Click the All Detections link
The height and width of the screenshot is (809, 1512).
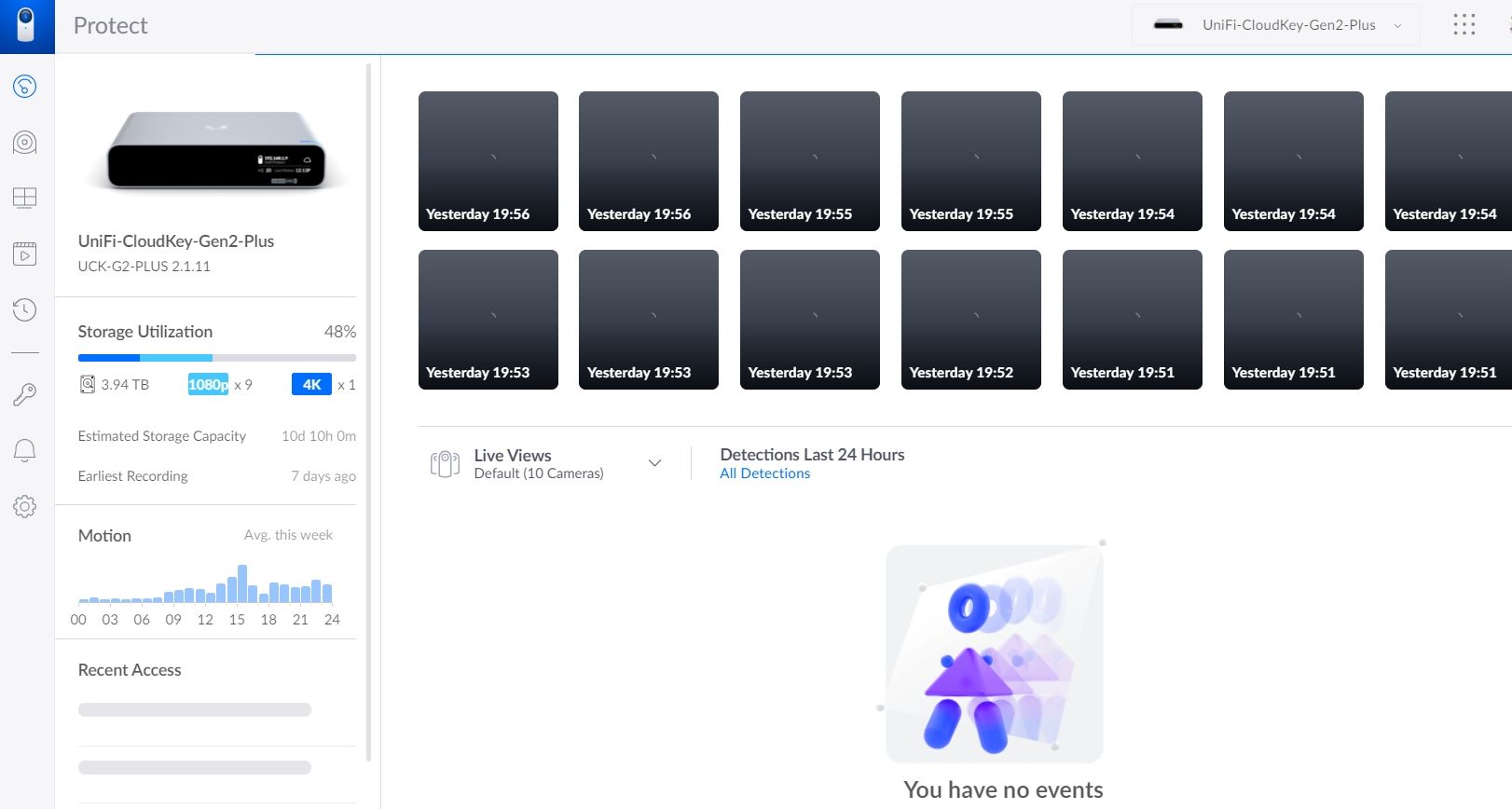pyautogui.click(x=764, y=473)
